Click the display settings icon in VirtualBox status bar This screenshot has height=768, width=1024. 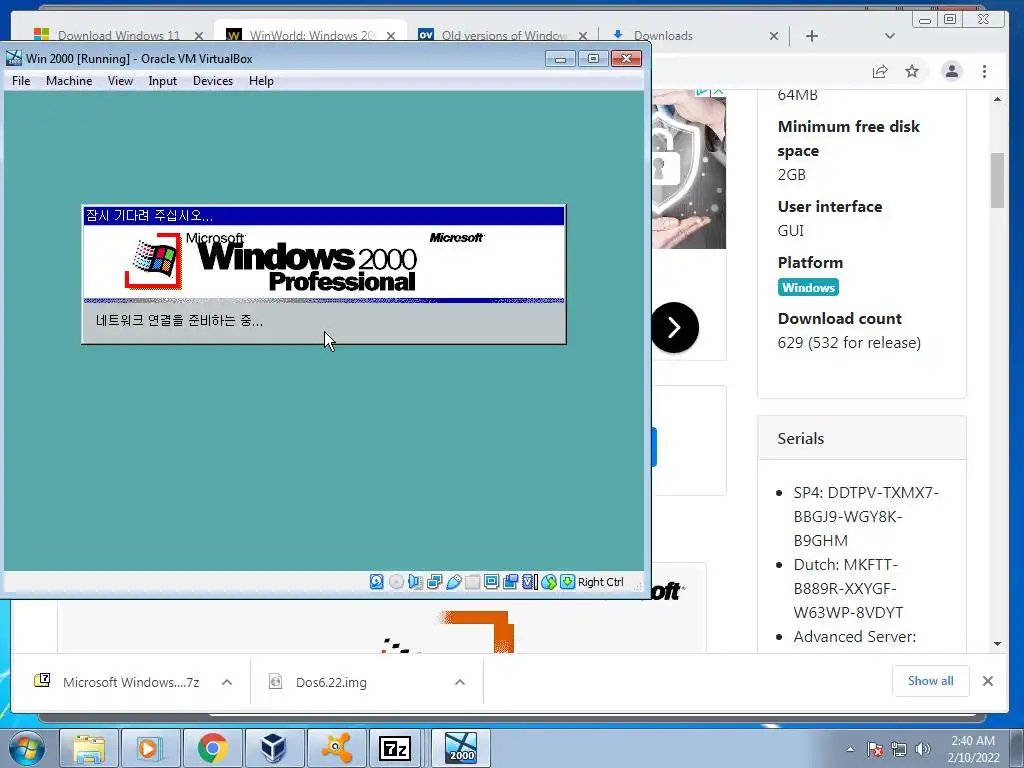pos(491,582)
